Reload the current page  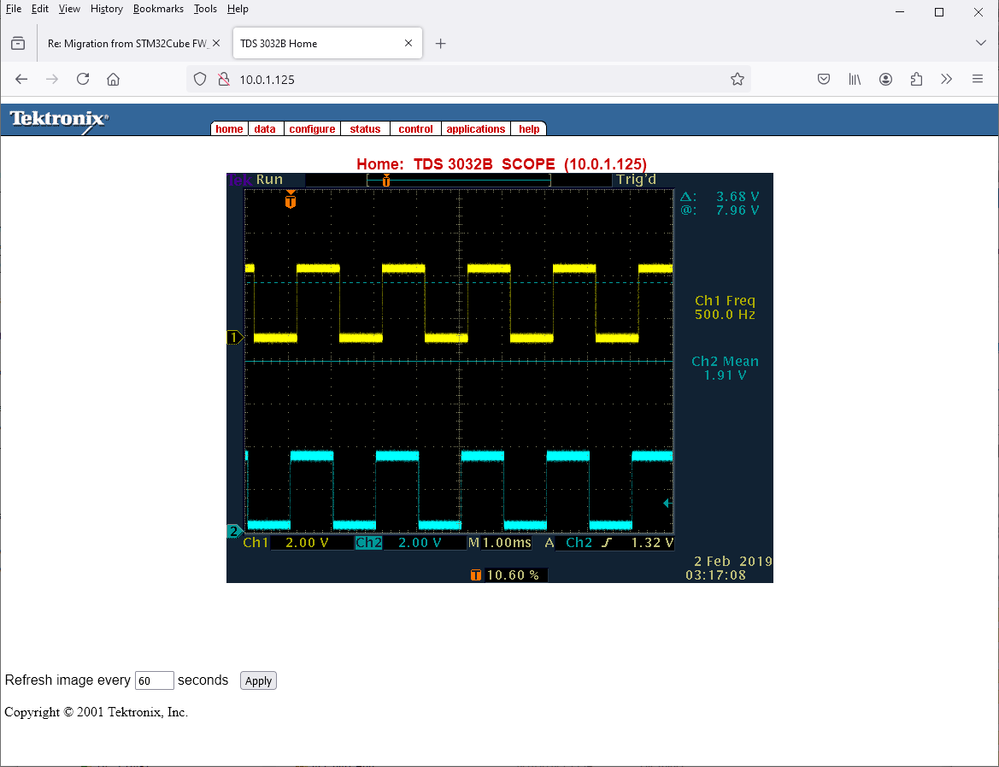(83, 79)
